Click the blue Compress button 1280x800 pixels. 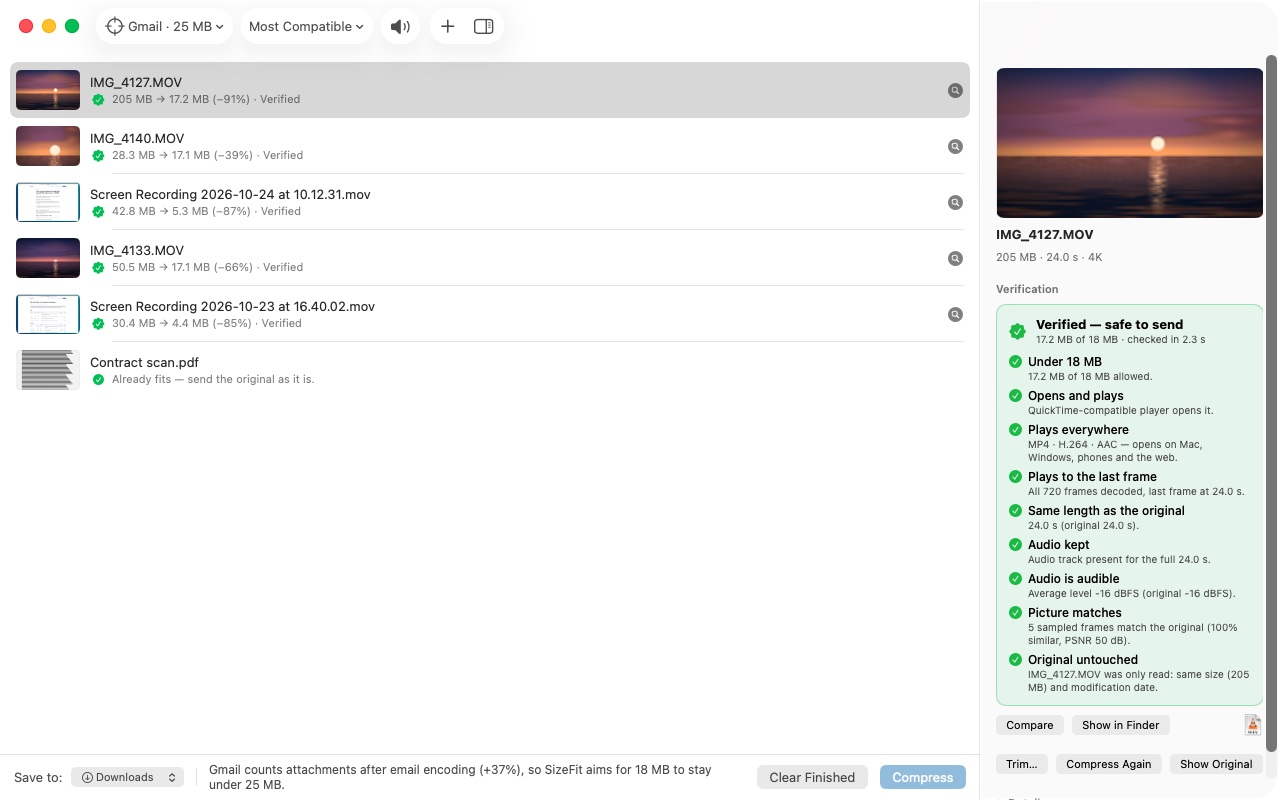point(923,777)
